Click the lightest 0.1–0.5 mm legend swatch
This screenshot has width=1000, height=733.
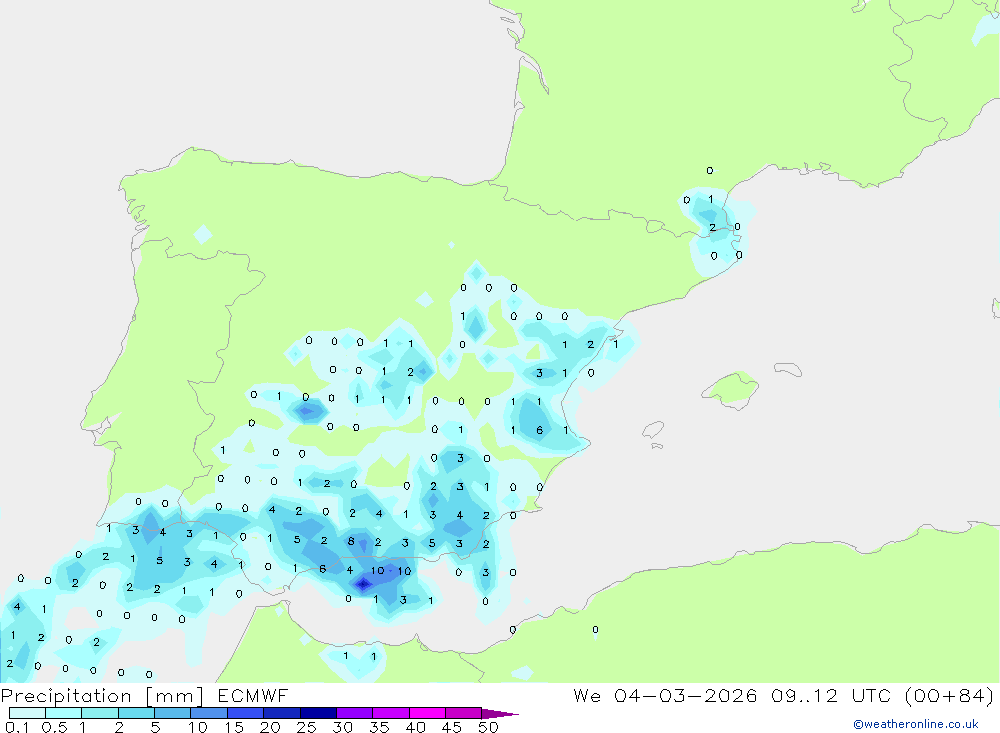(27, 713)
